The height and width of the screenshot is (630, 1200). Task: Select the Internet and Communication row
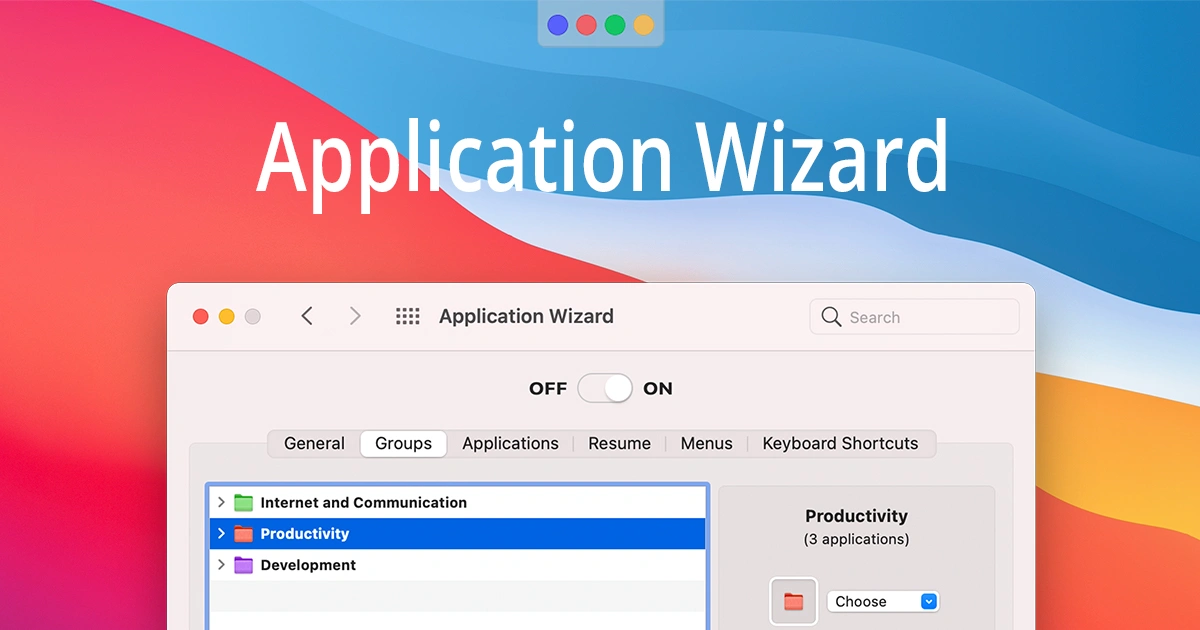[x=457, y=502]
